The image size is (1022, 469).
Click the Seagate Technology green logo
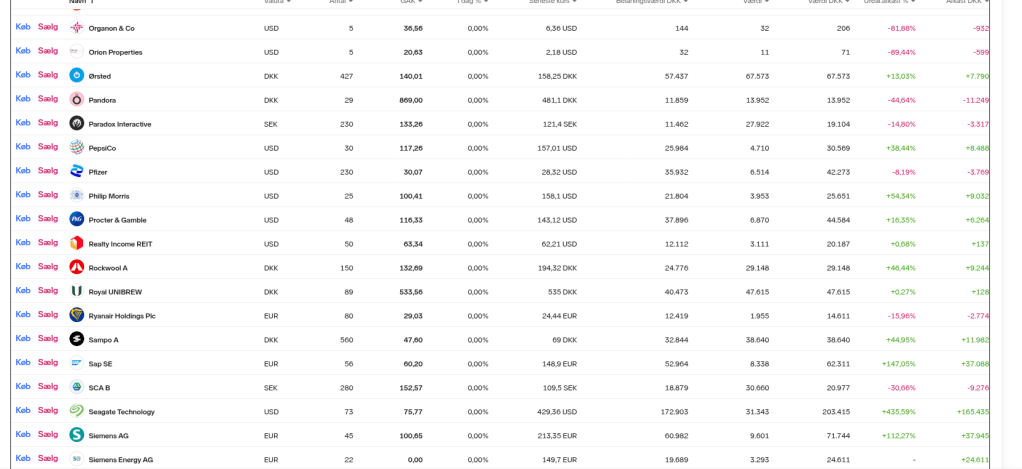point(77,411)
